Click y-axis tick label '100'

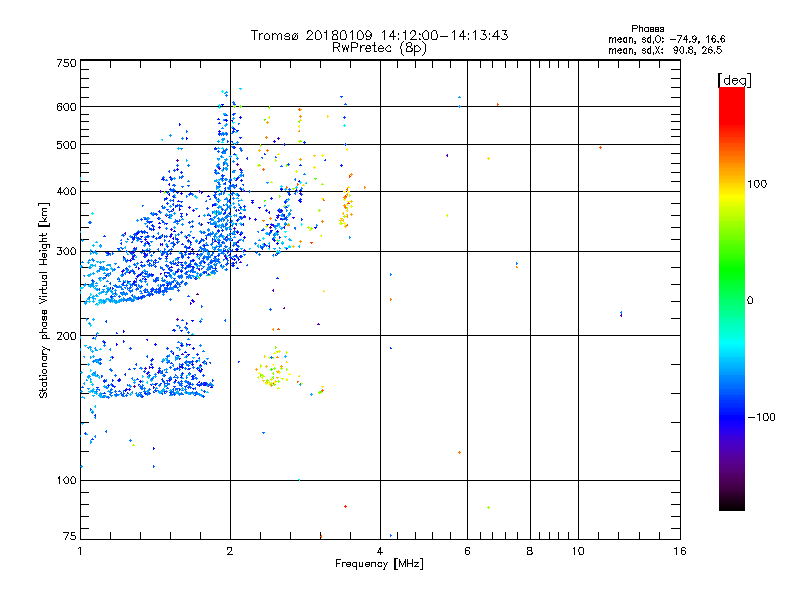(x=66, y=480)
